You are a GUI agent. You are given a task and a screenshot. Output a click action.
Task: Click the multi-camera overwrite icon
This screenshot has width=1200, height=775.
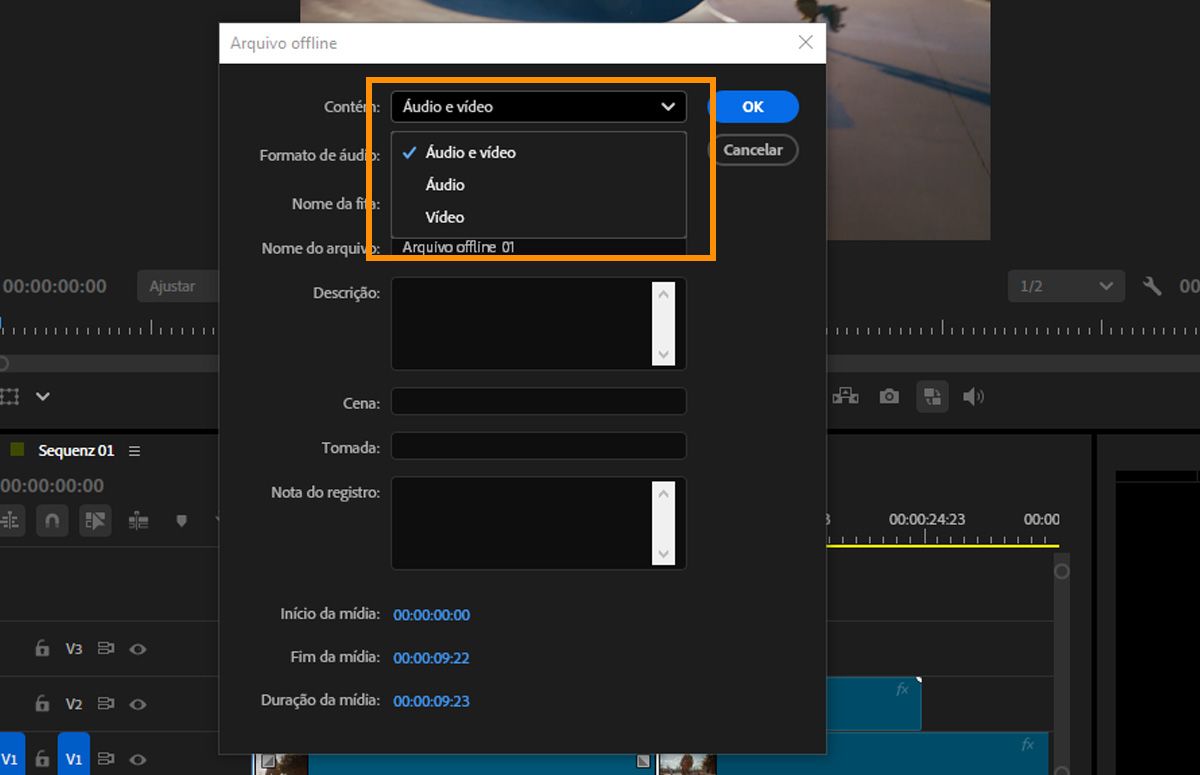(846, 397)
